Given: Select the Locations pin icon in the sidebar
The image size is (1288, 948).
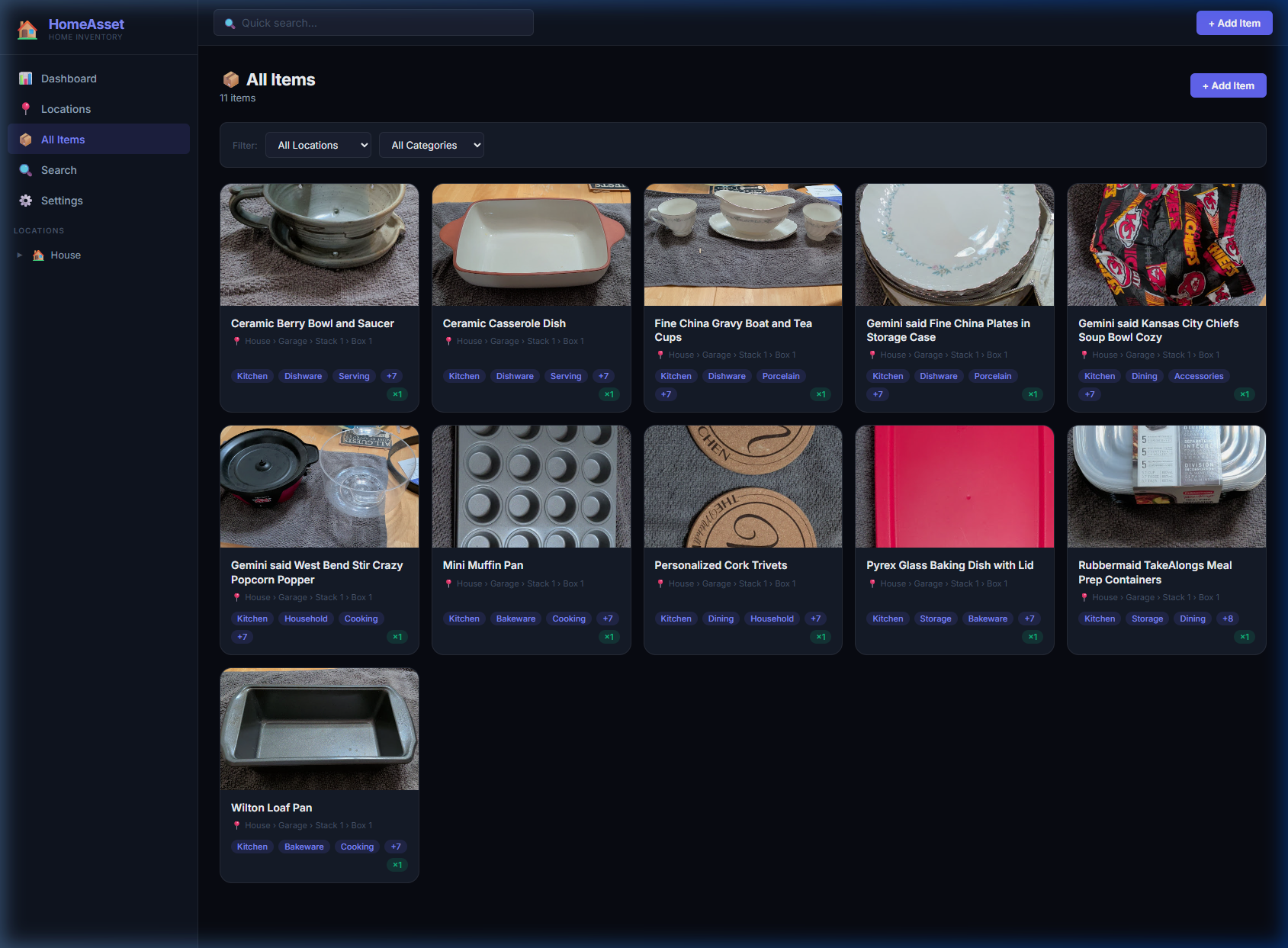Looking at the screenshot, I should [x=25, y=108].
